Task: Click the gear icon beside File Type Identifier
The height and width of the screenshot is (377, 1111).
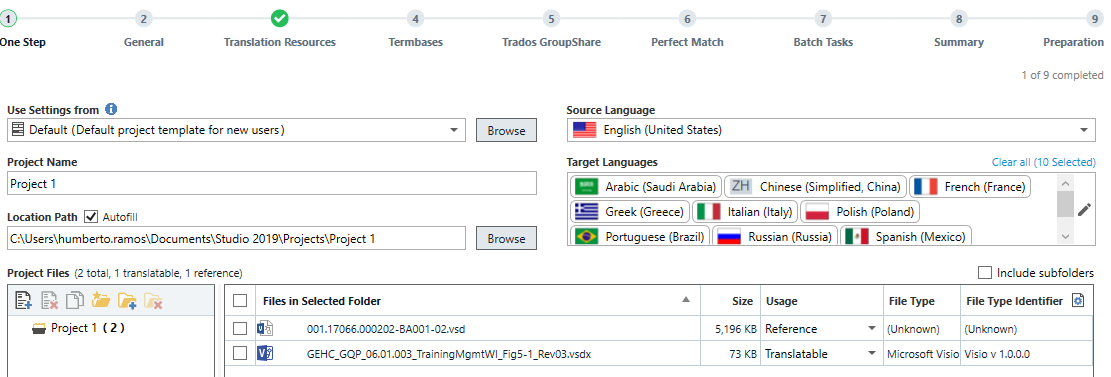Action: 1078,301
